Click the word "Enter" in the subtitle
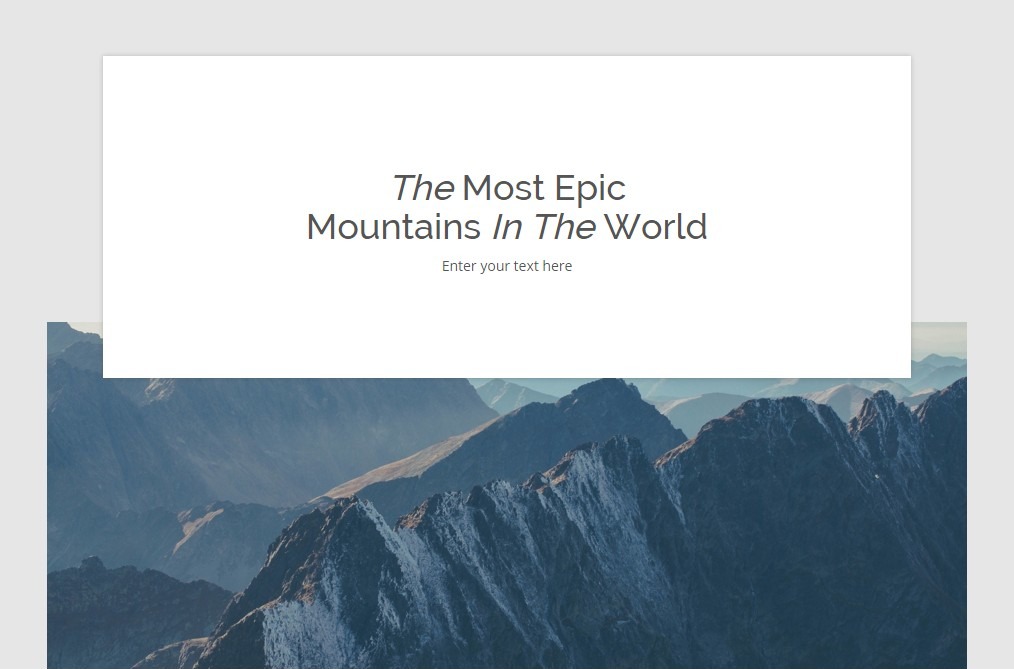The width and height of the screenshot is (1014, 669). pyautogui.click(x=458, y=266)
